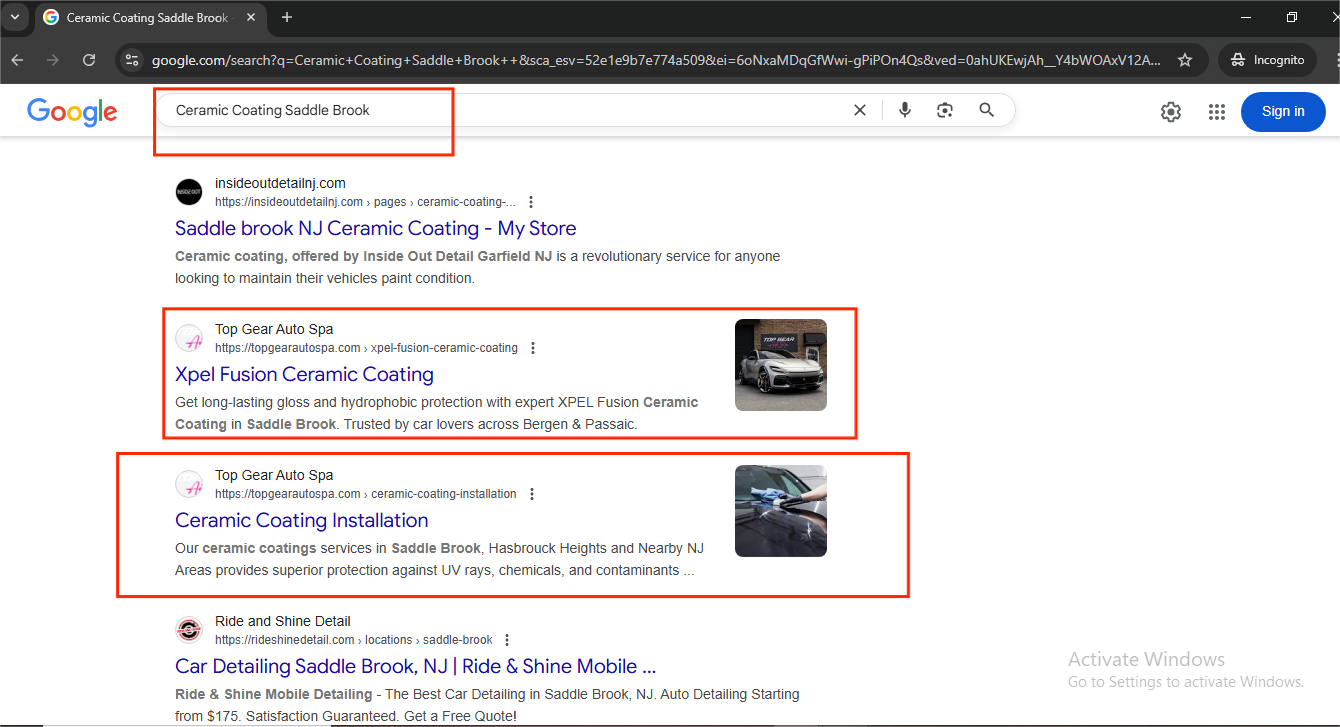
Task: Click inside the Google search field
Action: tap(500, 110)
